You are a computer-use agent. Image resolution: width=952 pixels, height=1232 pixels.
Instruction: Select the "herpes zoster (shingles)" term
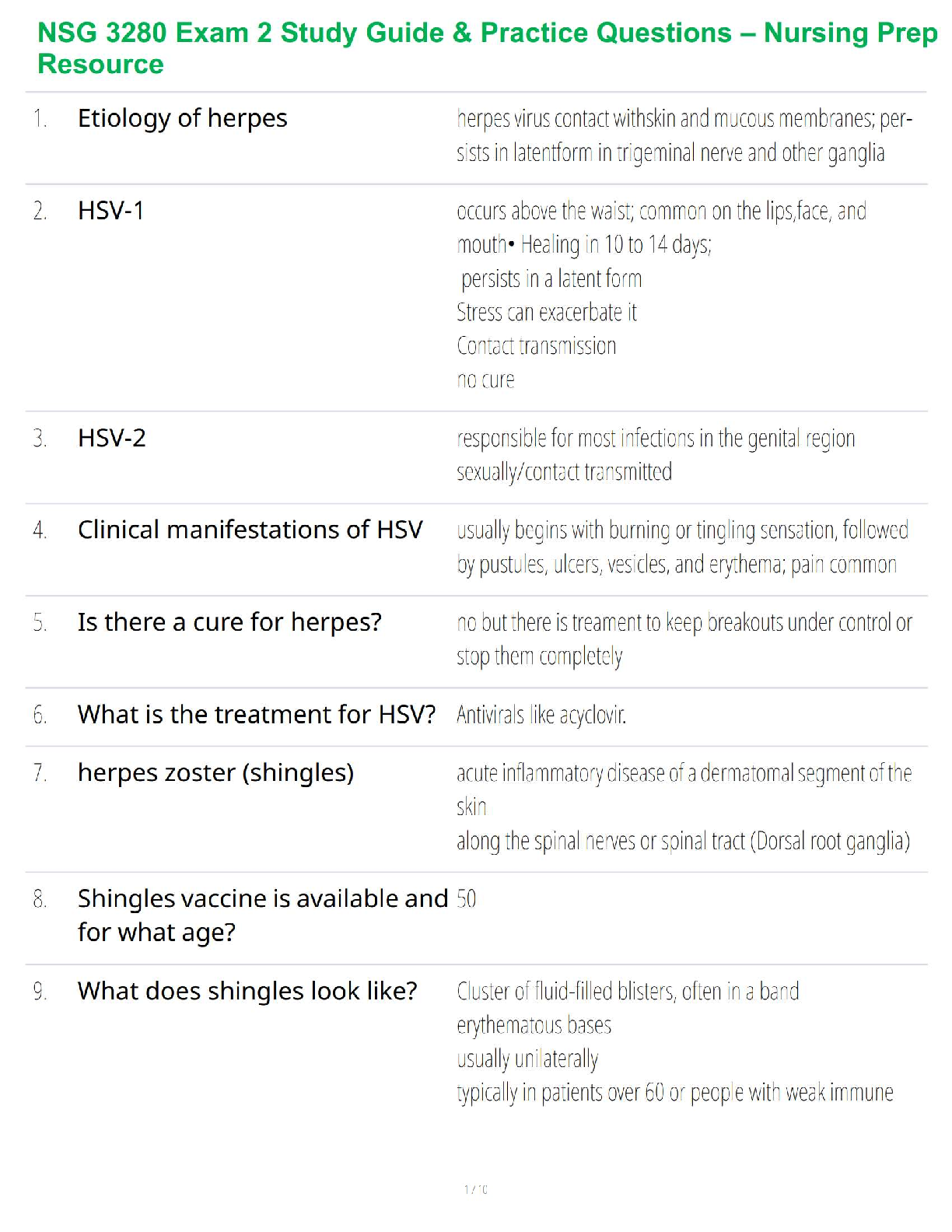click(215, 772)
